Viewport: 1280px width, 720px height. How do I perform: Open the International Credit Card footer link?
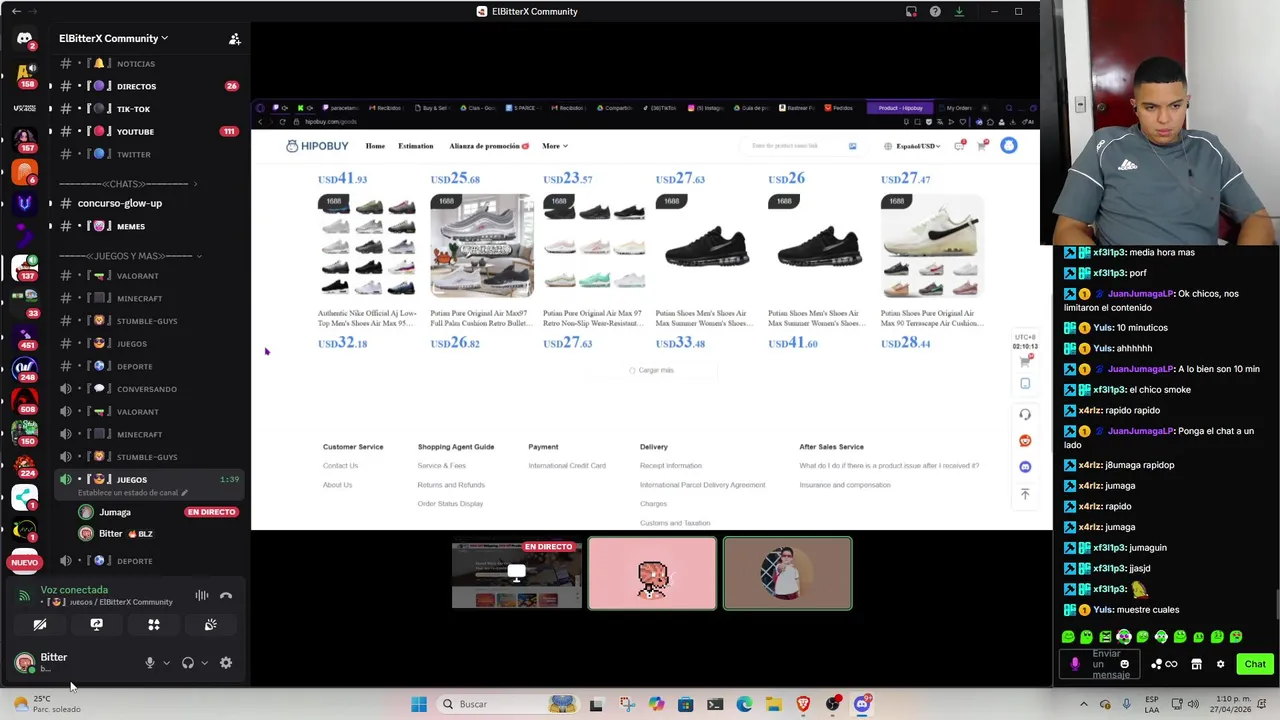coord(567,466)
